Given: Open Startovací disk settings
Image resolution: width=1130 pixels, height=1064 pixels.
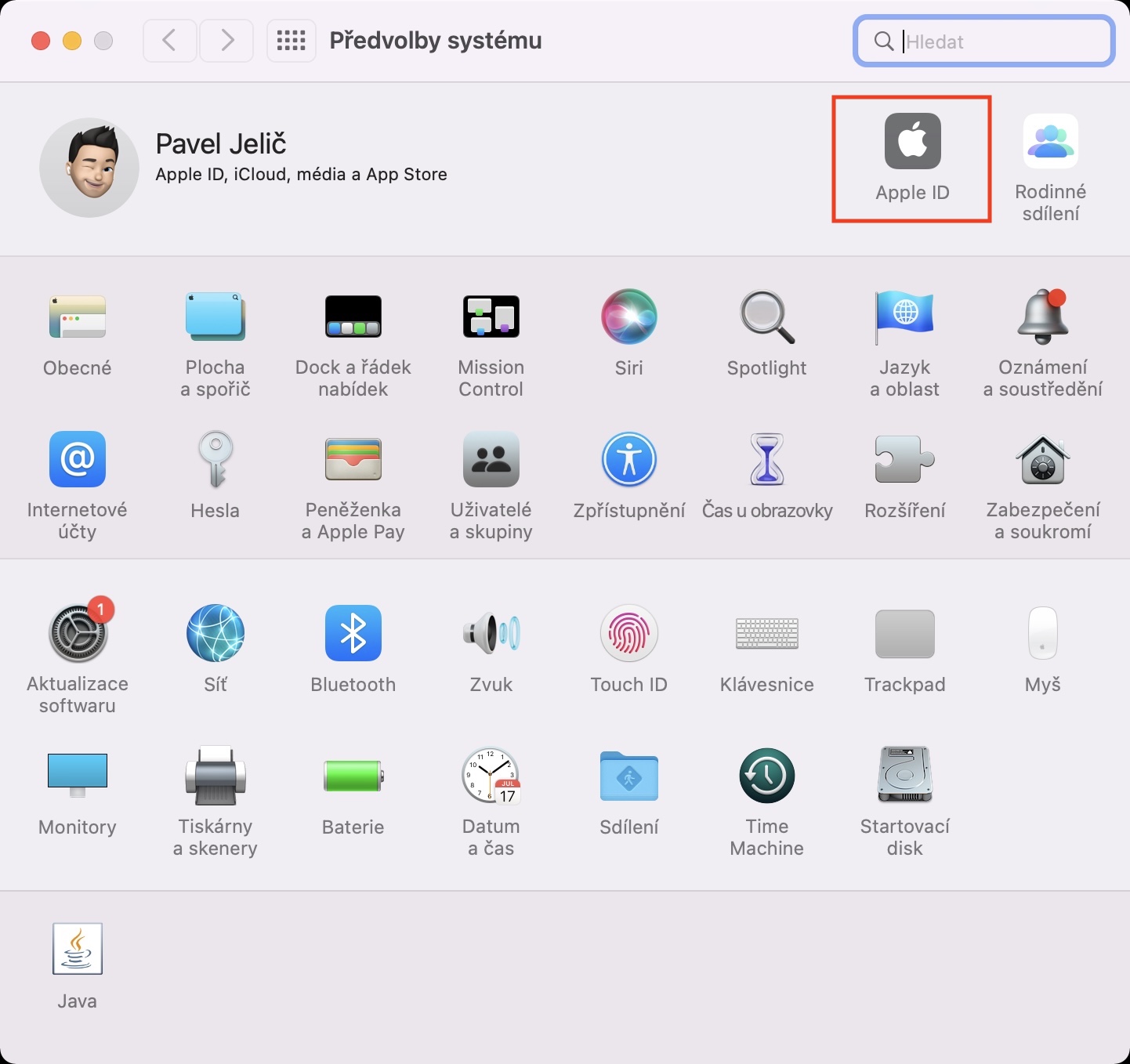Looking at the screenshot, I should tap(905, 803).
